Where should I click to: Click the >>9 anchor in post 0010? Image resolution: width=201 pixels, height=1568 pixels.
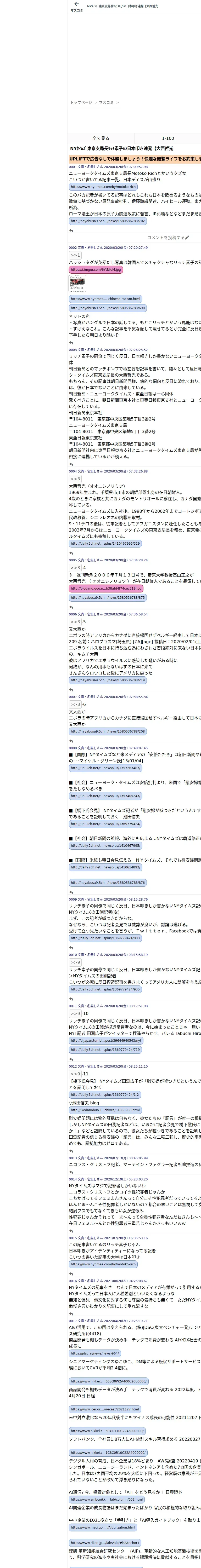pyautogui.click(x=74, y=962)
